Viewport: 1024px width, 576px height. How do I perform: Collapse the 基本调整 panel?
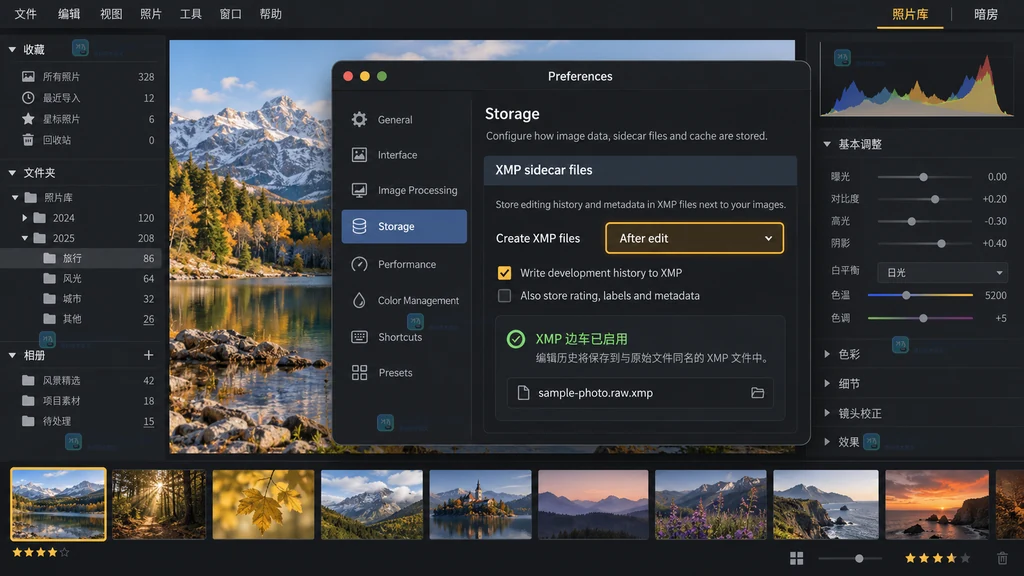pos(827,144)
